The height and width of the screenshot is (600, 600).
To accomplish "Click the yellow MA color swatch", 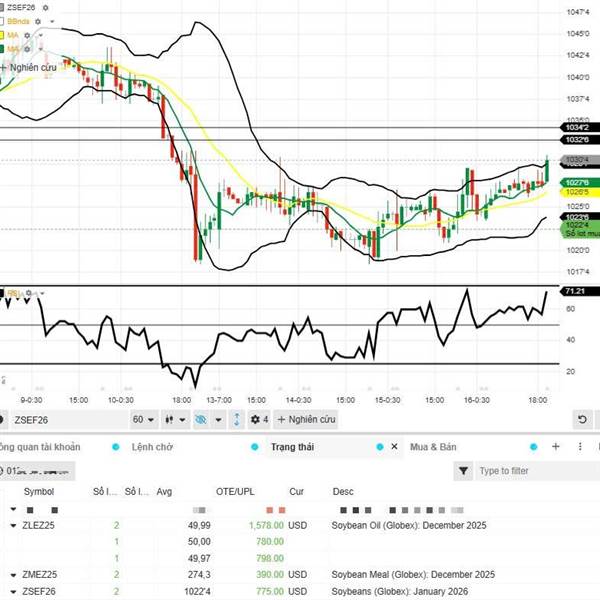I will (4, 34).
